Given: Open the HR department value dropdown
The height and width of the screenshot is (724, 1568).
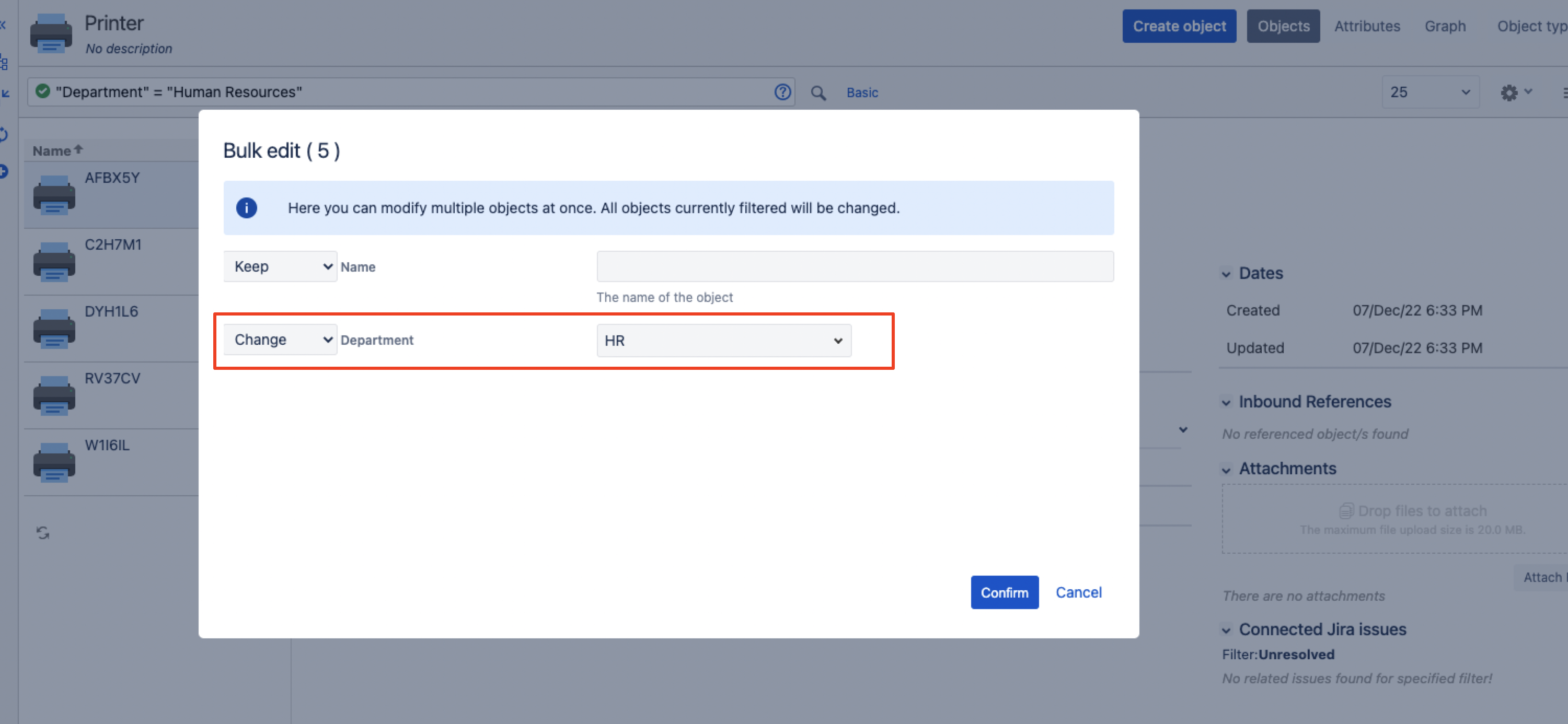Looking at the screenshot, I should pos(723,341).
